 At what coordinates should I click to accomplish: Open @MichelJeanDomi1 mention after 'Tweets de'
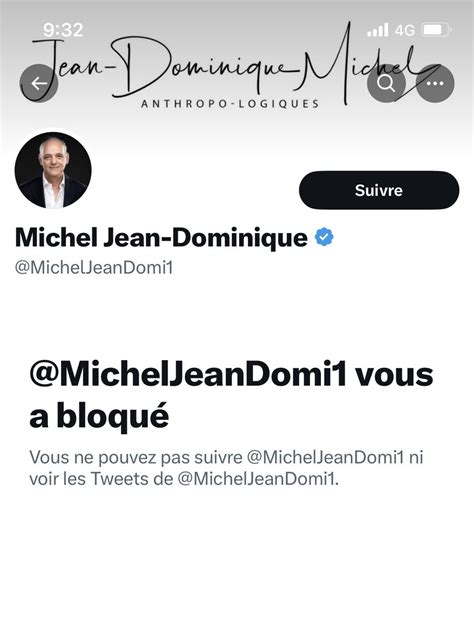[x=257, y=479]
